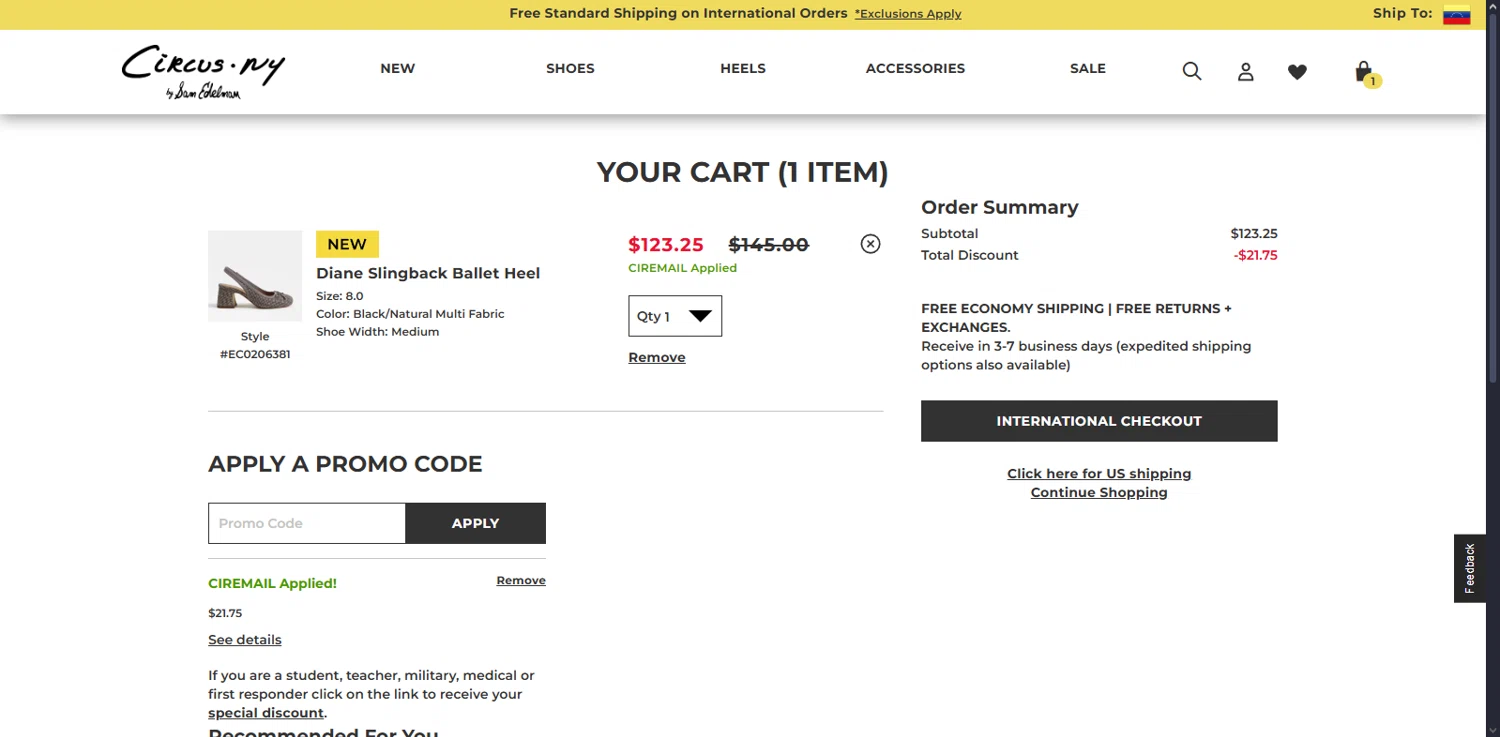
Task: Open the SALE menu
Action: pyautogui.click(x=1087, y=69)
